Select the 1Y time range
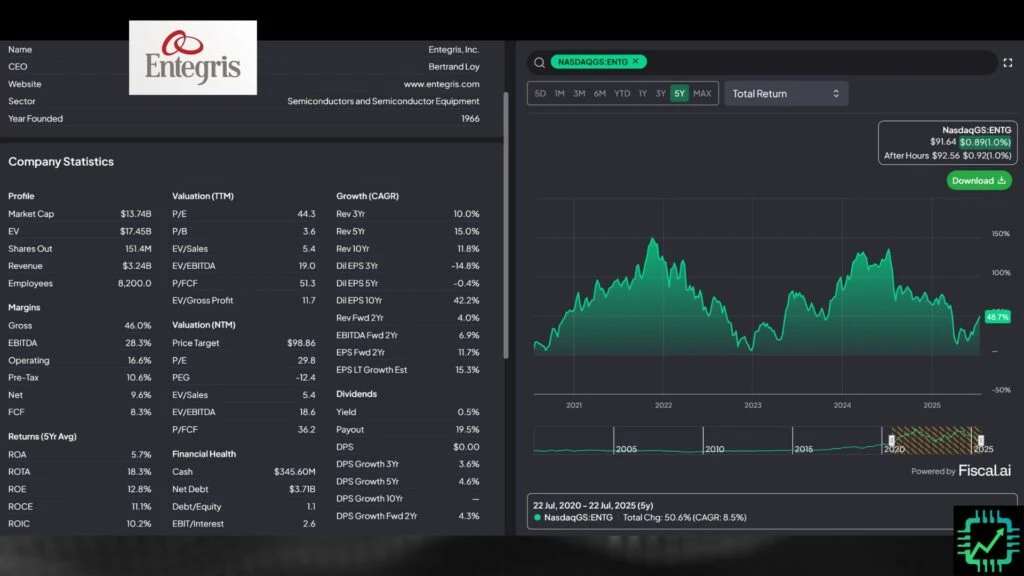 [643, 93]
